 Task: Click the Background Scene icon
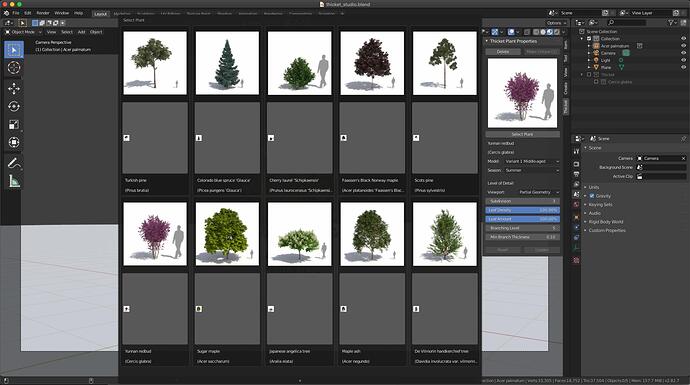[x=639, y=167]
